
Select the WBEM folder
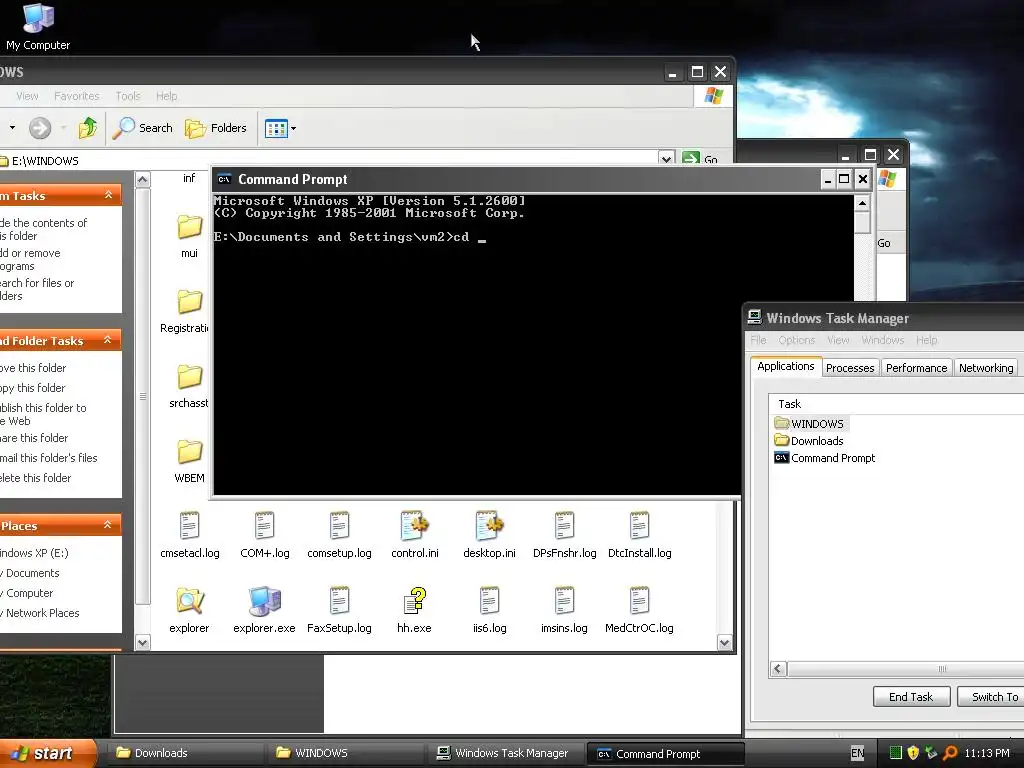(189, 461)
